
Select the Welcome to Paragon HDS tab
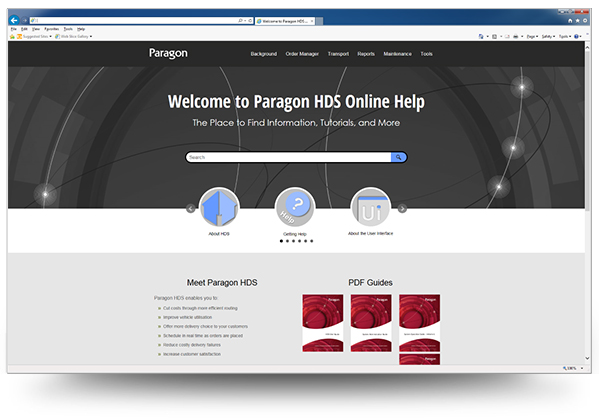[x=285, y=21]
